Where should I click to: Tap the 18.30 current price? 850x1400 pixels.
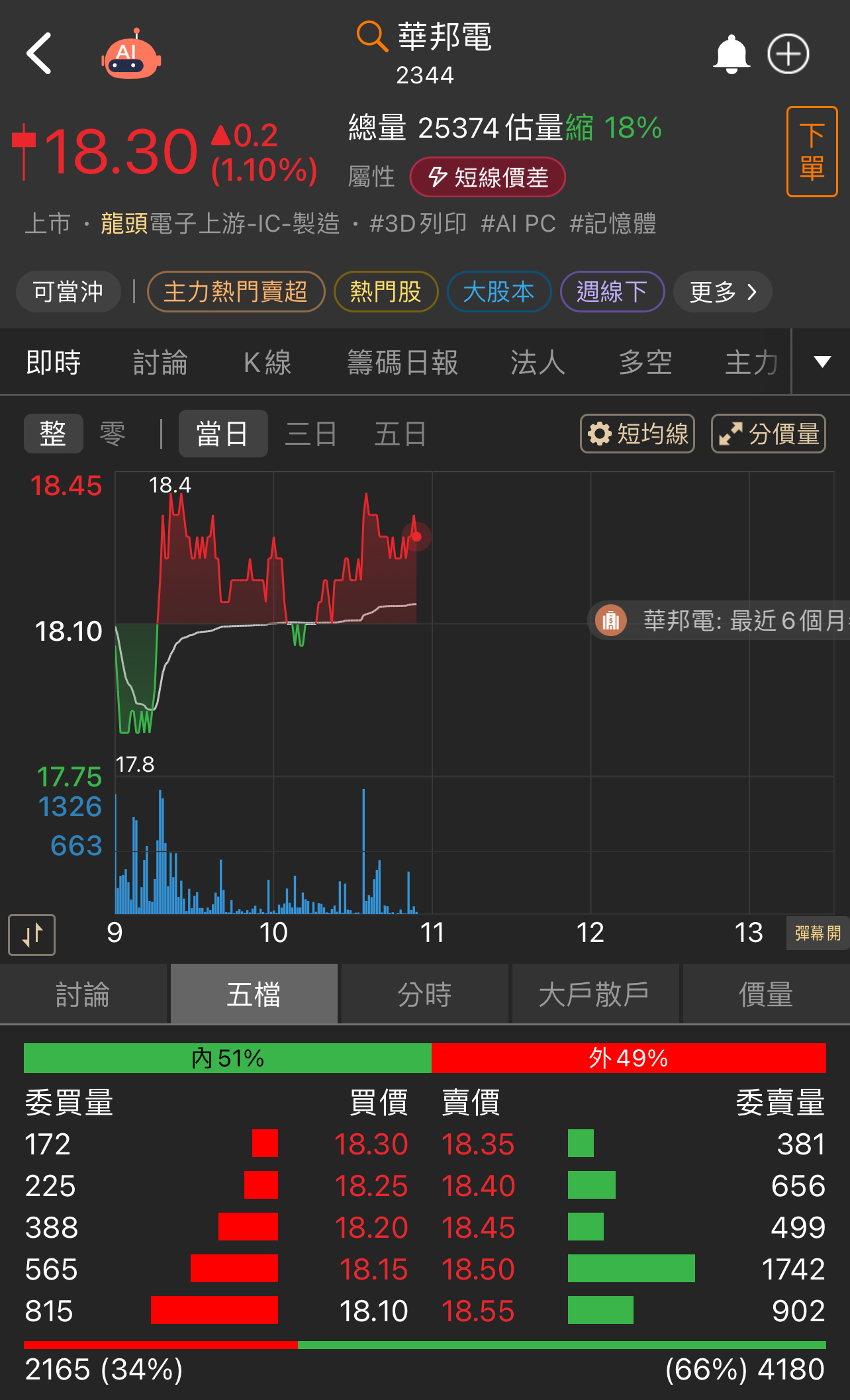pyautogui.click(x=121, y=152)
